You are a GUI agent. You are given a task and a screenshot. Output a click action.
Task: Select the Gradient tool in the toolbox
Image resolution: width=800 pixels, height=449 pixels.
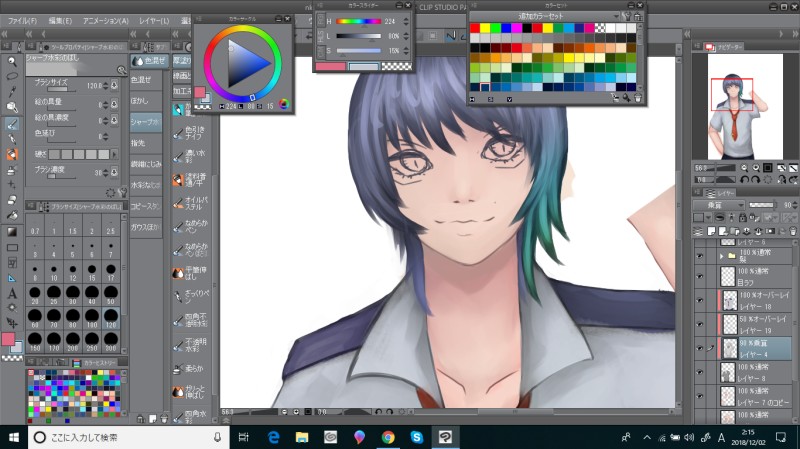click(12, 232)
